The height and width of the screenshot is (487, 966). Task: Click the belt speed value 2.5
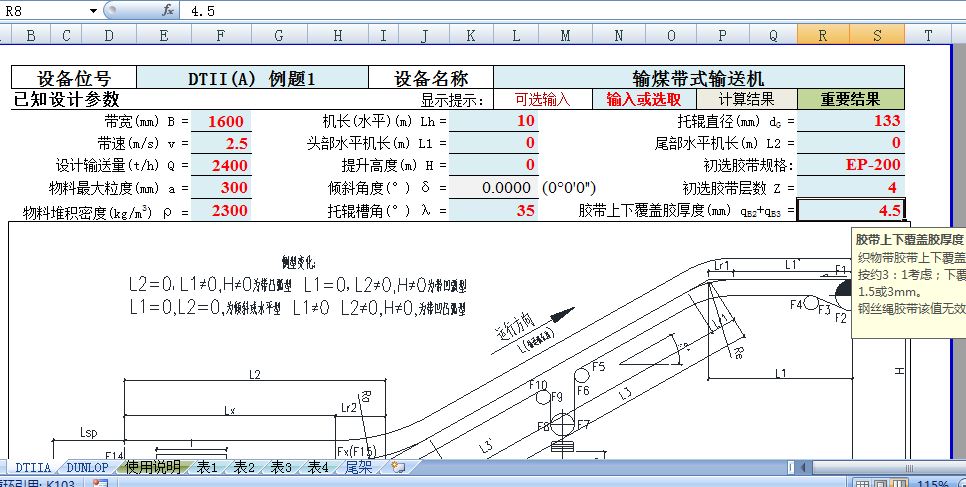pos(221,144)
